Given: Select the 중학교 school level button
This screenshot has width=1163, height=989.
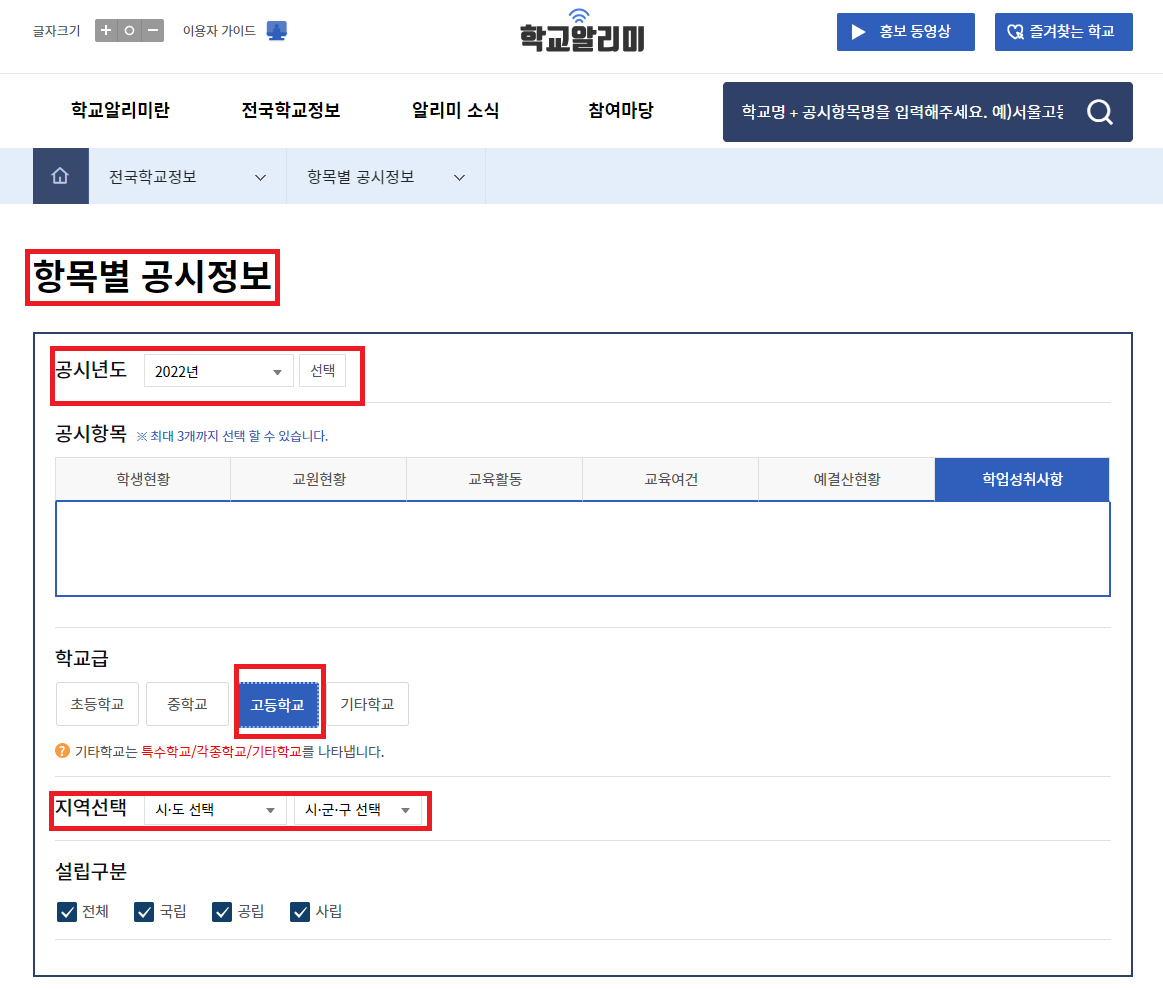Looking at the screenshot, I should click(x=187, y=703).
